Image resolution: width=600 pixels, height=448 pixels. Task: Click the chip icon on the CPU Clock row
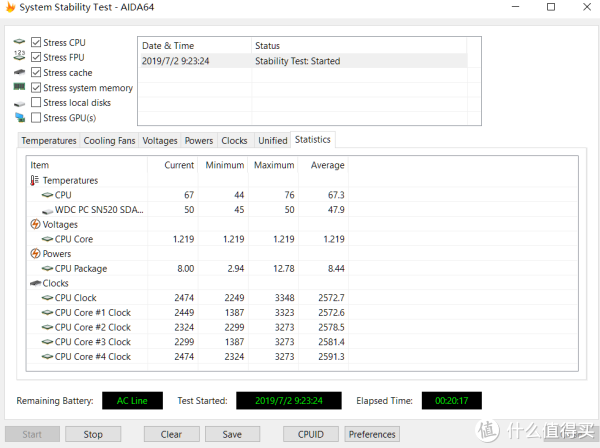(47, 298)
